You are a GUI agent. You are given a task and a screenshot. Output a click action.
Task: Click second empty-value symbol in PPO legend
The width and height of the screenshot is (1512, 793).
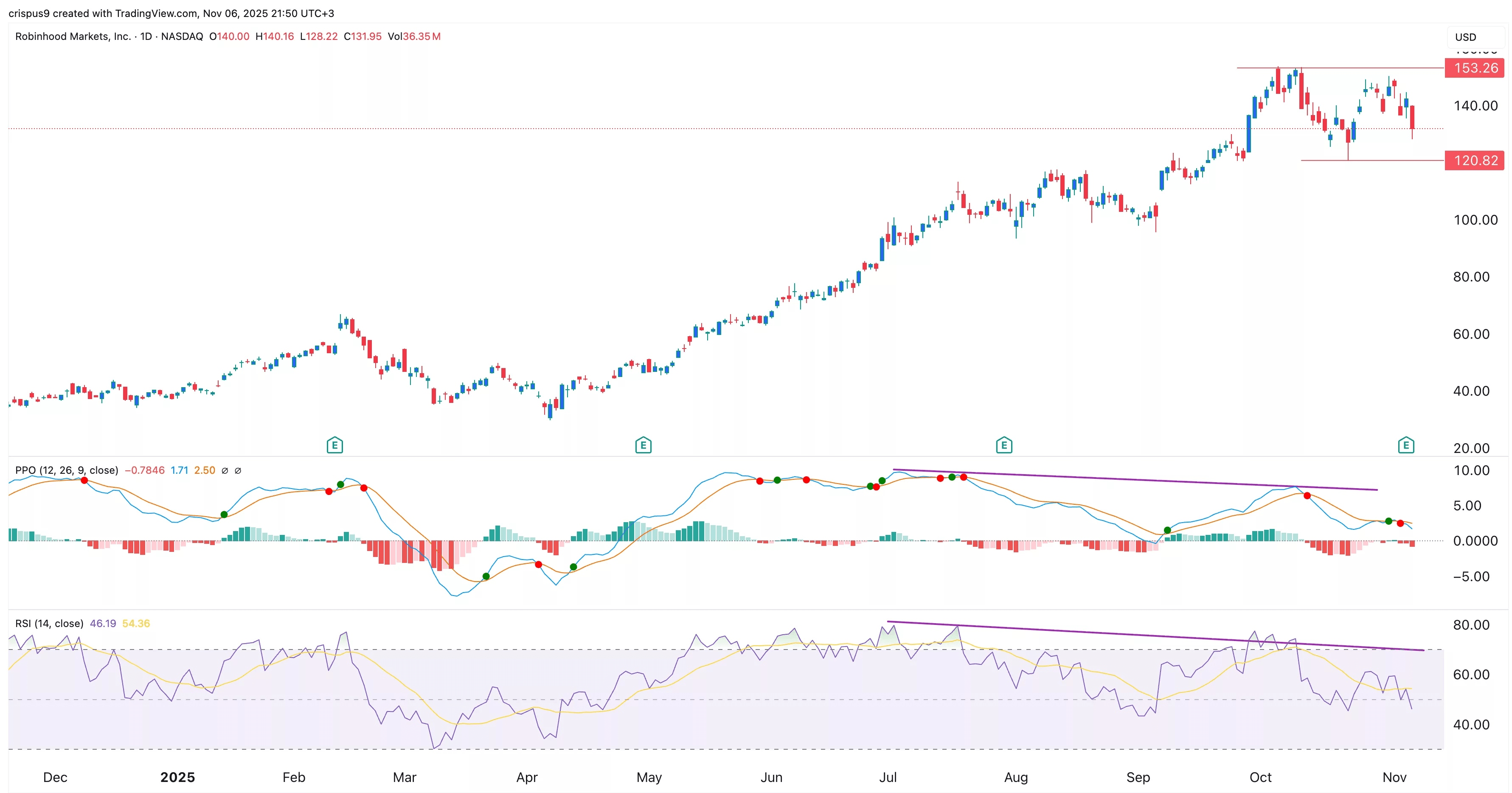point(238,470)
